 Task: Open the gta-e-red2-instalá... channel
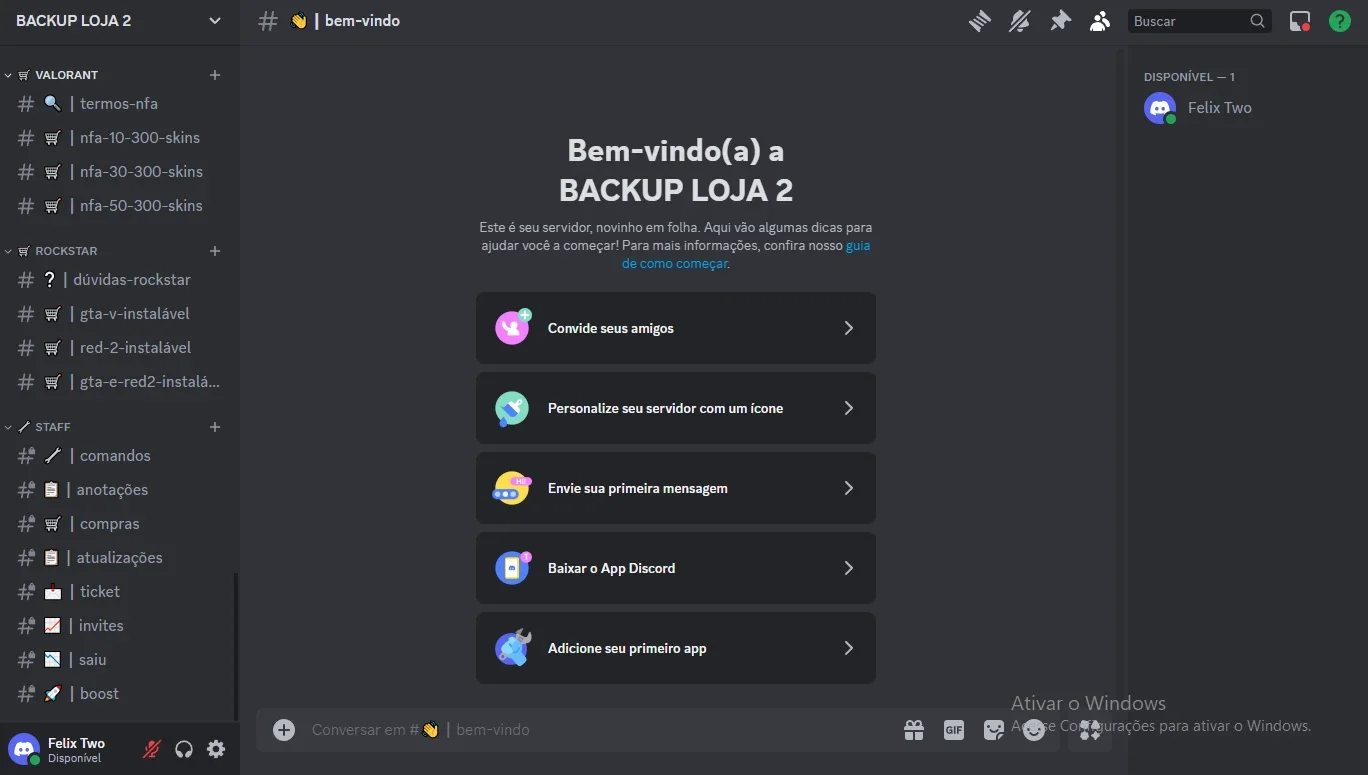point(120,382)
